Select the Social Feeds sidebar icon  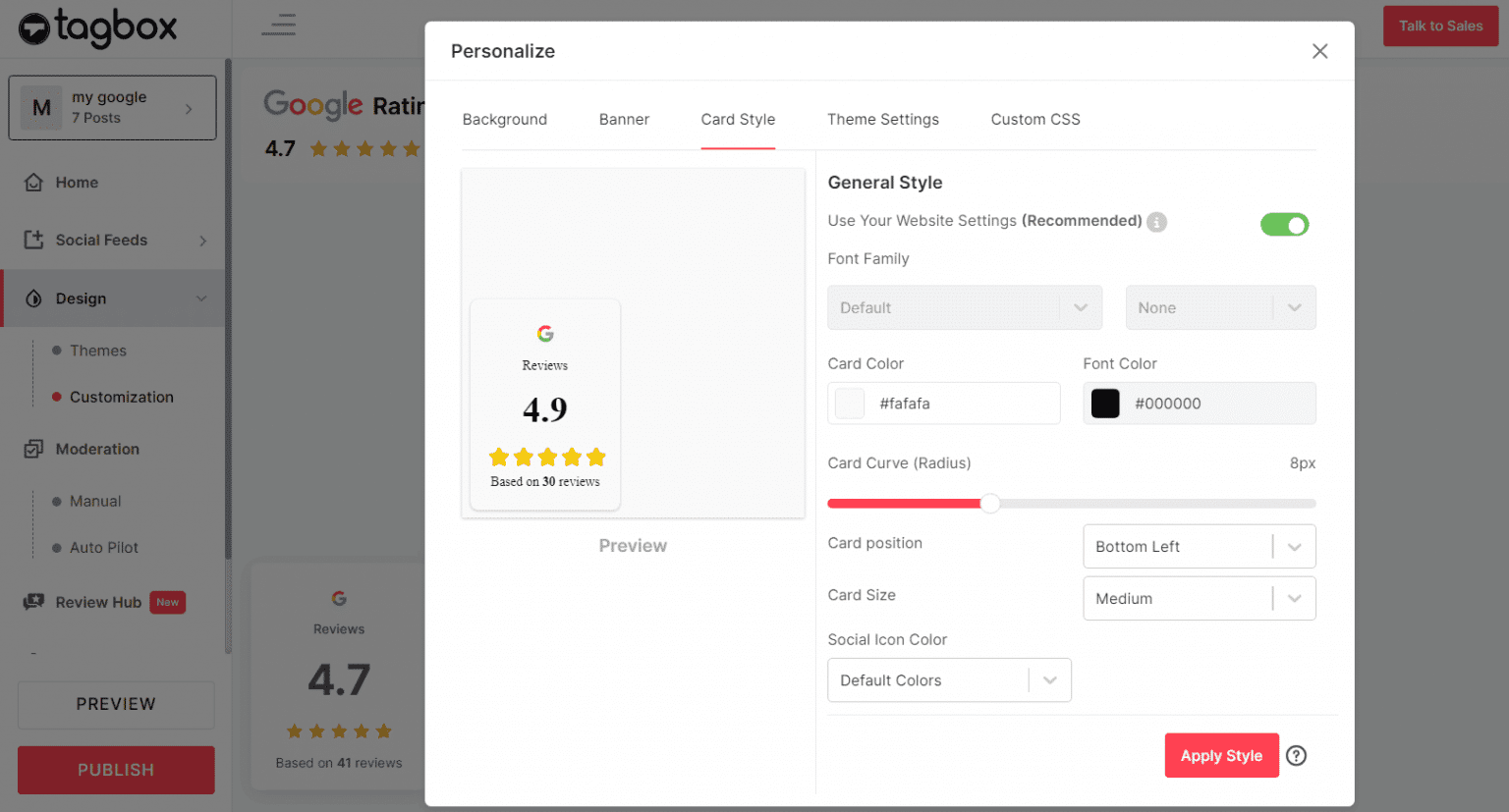32,240
